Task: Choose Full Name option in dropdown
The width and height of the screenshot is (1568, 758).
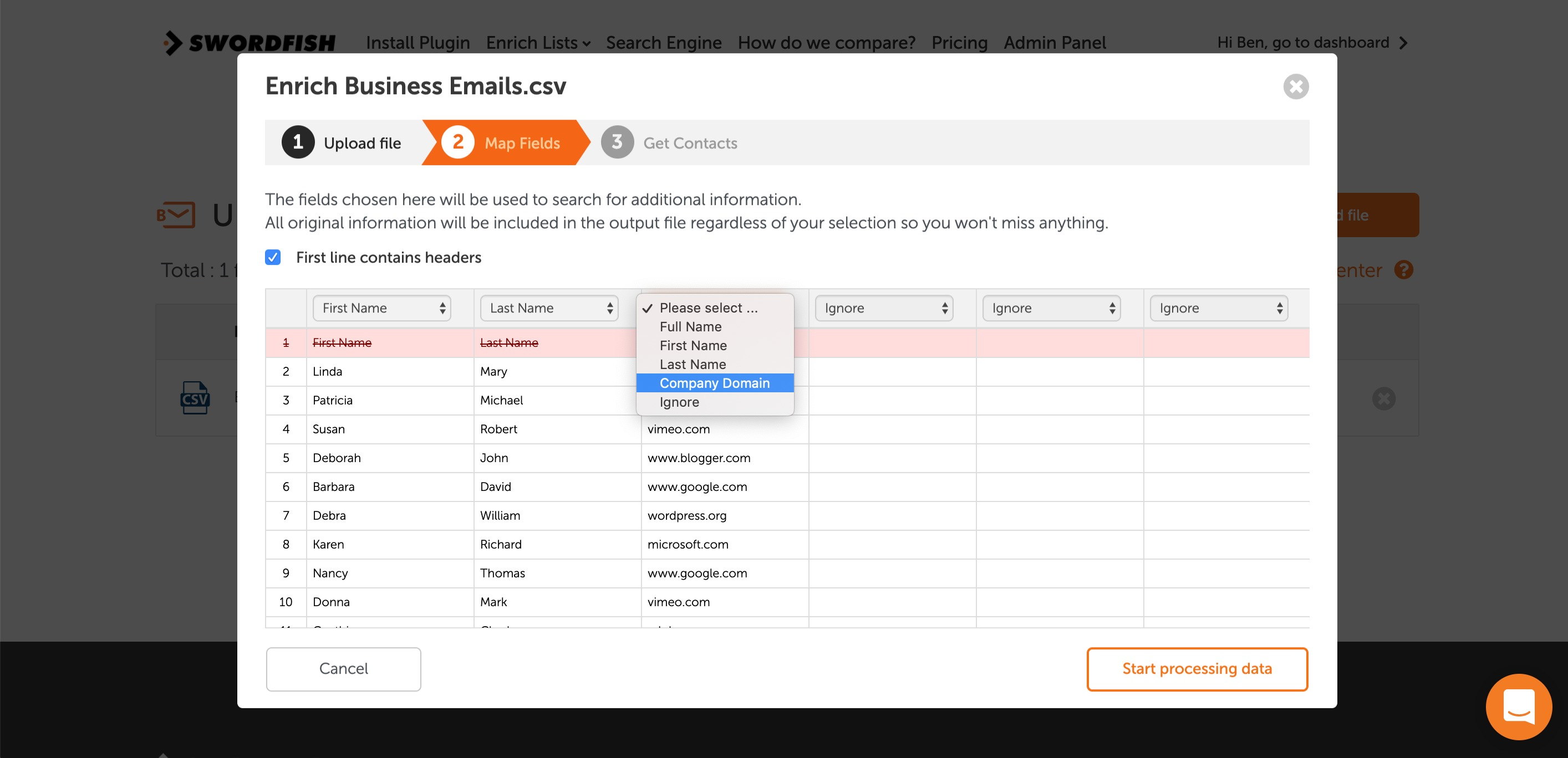Action: [690, 327]
